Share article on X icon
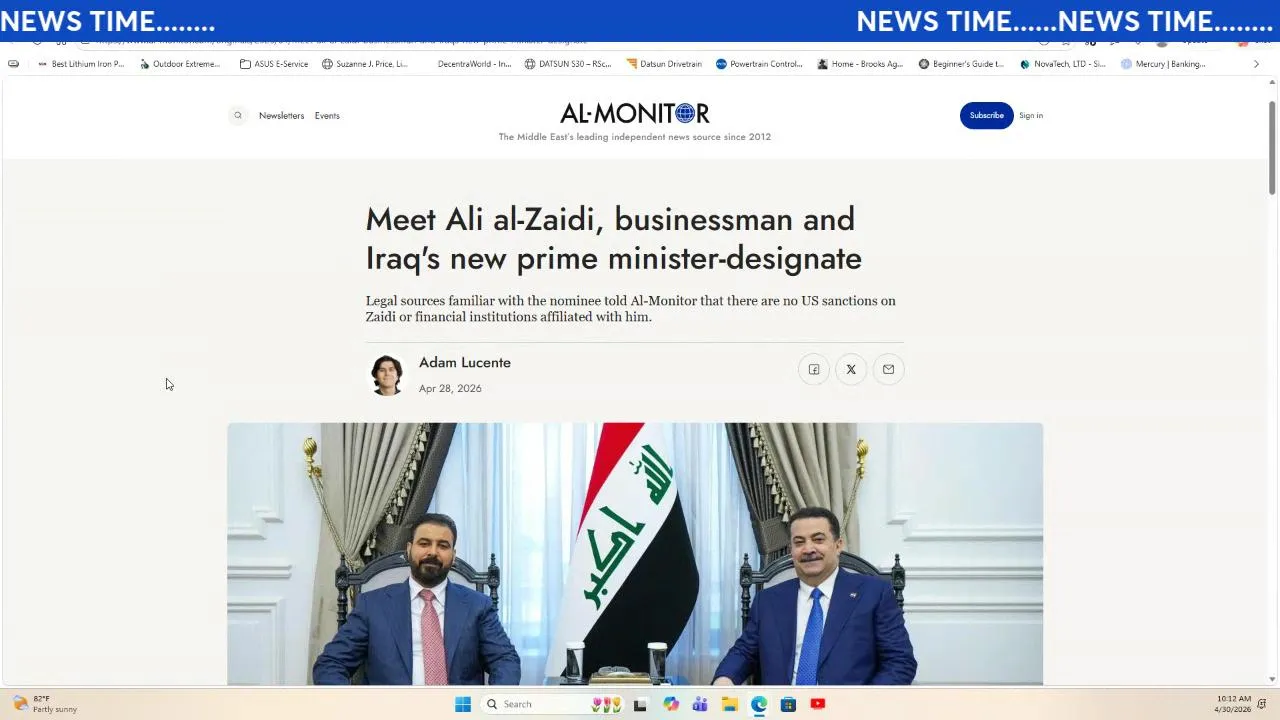Viewport: 1280px width, 720px height. click(851, 370)
